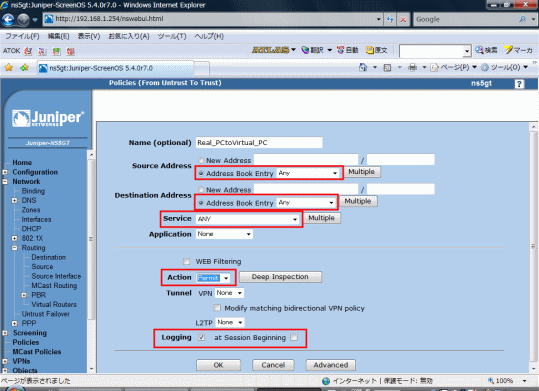Viewport: 539px width, 391px height.
Task: Click the 翻訳 translate toolbar icon
Action: pyautogui.click(x=312, y=50)
